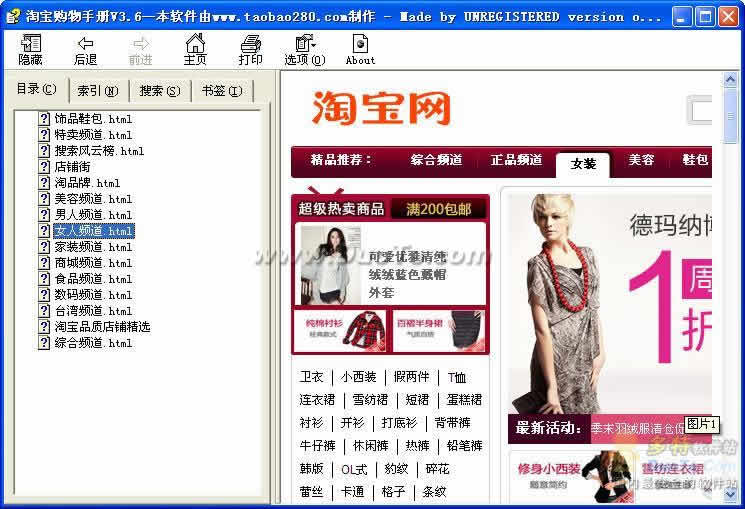Image resolution: width=745 pixels, height=509 pixels.
Task: Click the 雪纺裙 category link
Action: [x=370, y=400]
